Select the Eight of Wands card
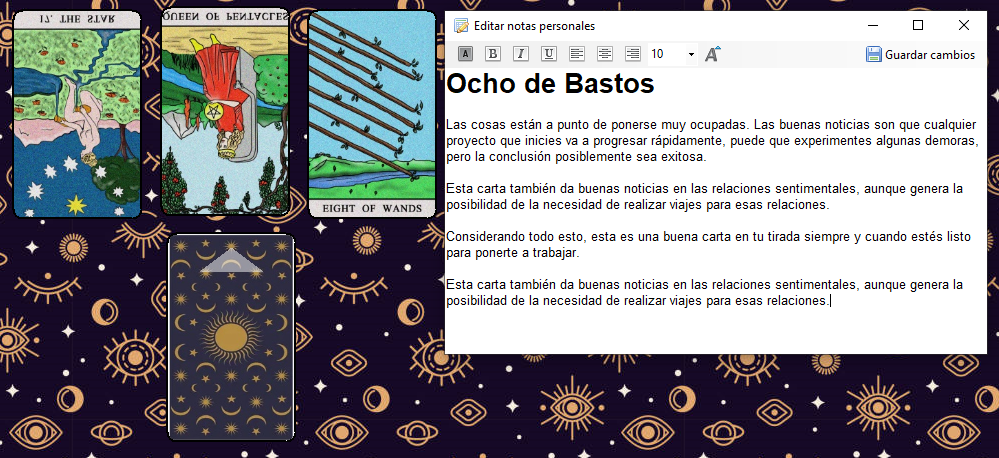 (372, 114)
